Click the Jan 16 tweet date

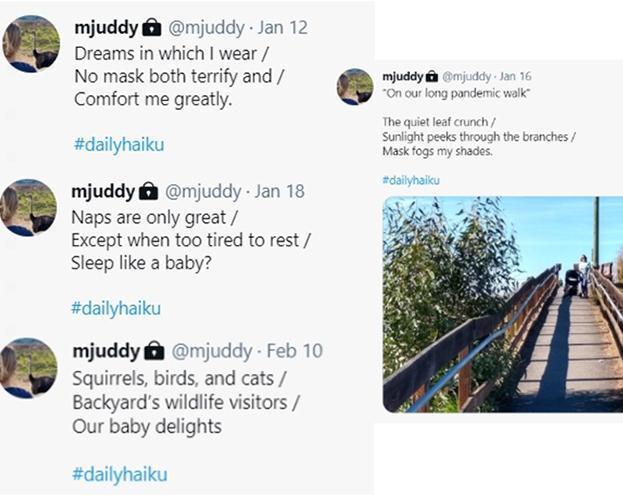[x=515, y=76]
